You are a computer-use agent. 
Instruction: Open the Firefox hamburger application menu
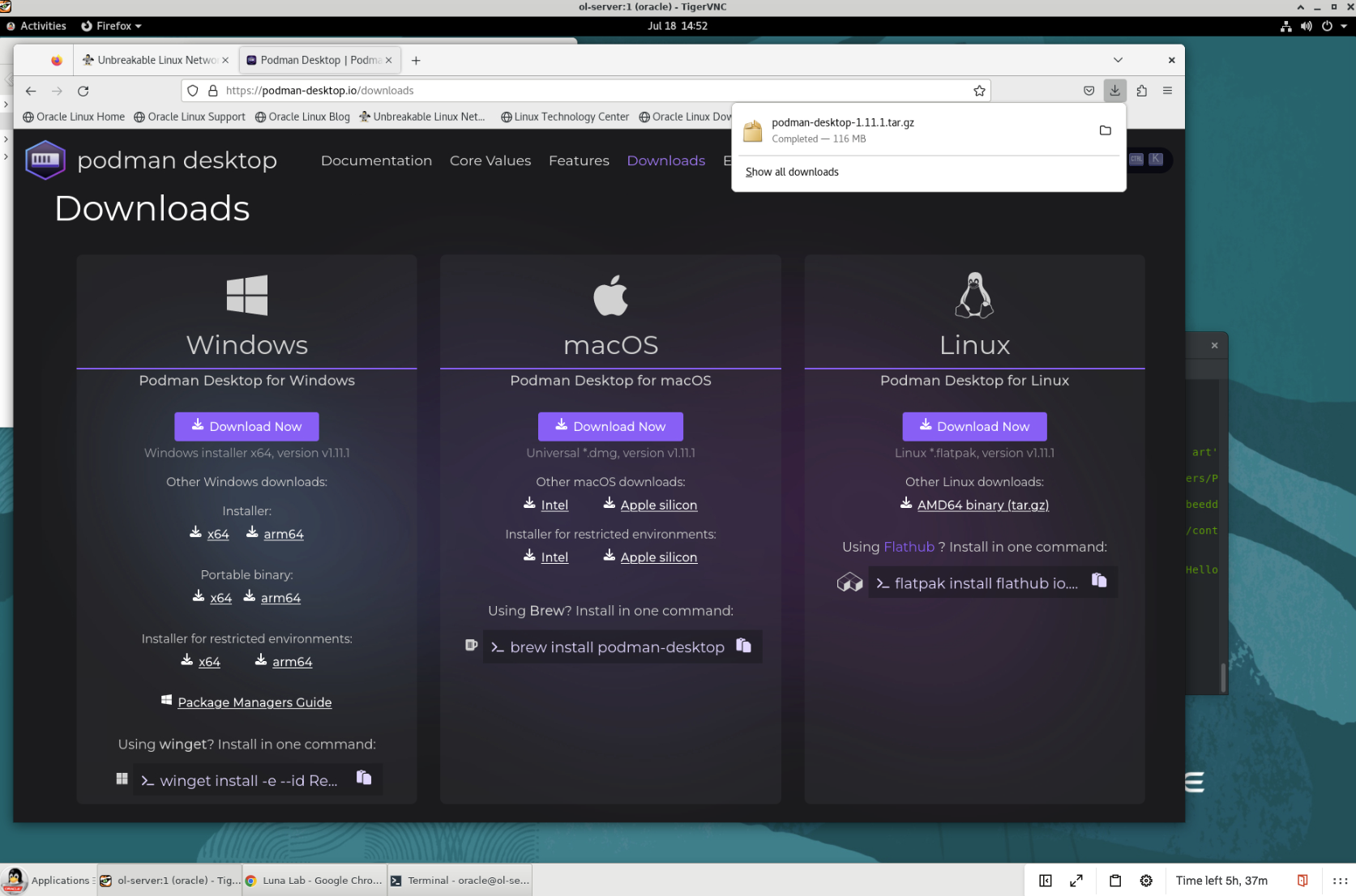click(x=1167, y=91)
